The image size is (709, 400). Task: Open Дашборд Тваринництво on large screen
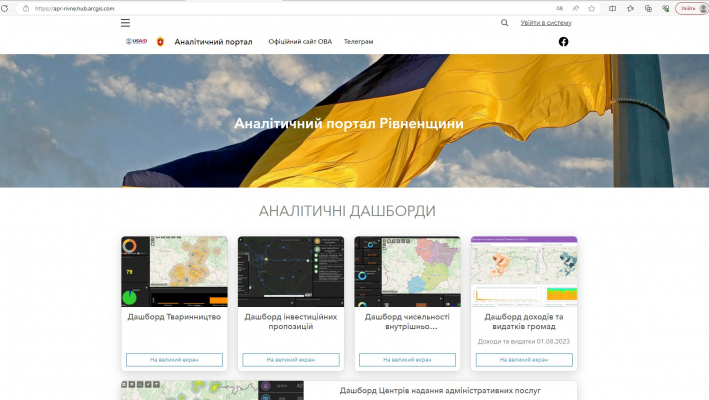click(x=174, y=360)
